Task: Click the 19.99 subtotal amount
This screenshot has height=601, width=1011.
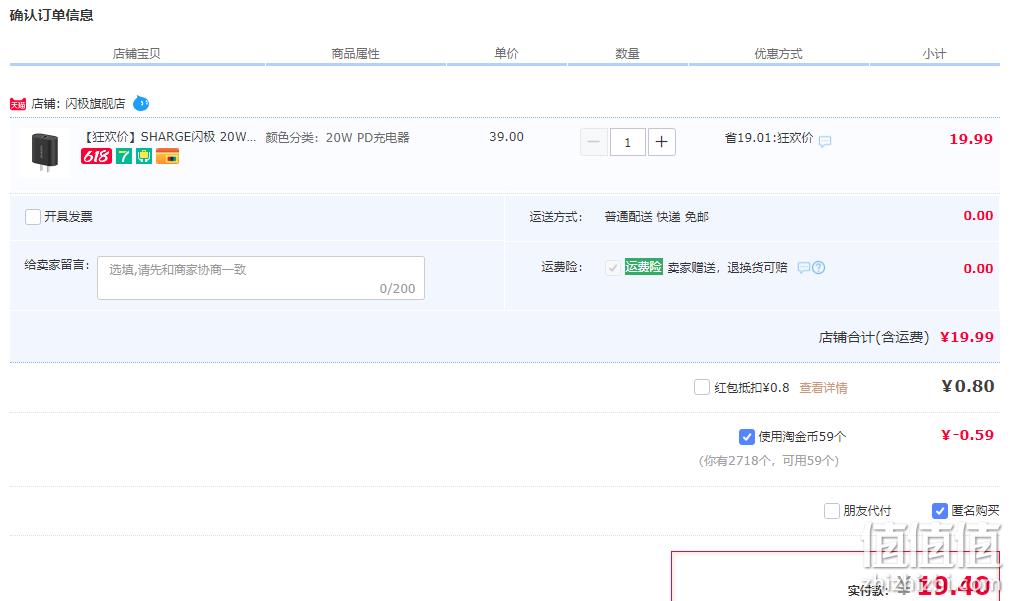Action: point(971,139)
